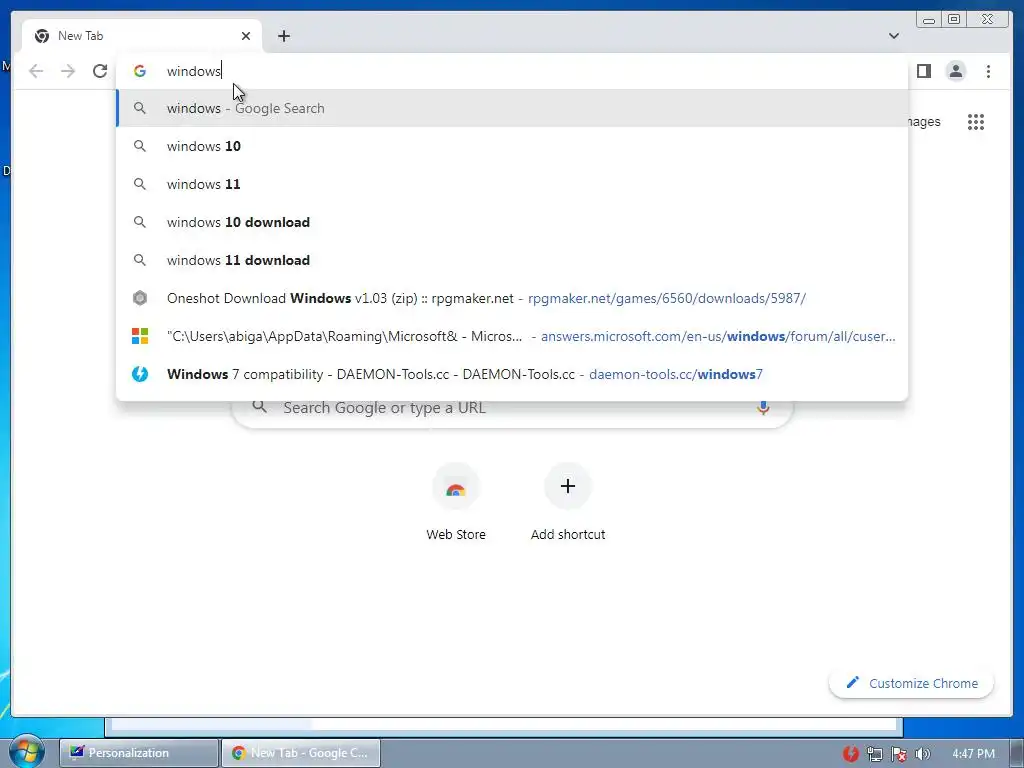This screenshot has width=1024, height=768.
Task: Open the Windows Start orb
Action: [x=27, y=752]
